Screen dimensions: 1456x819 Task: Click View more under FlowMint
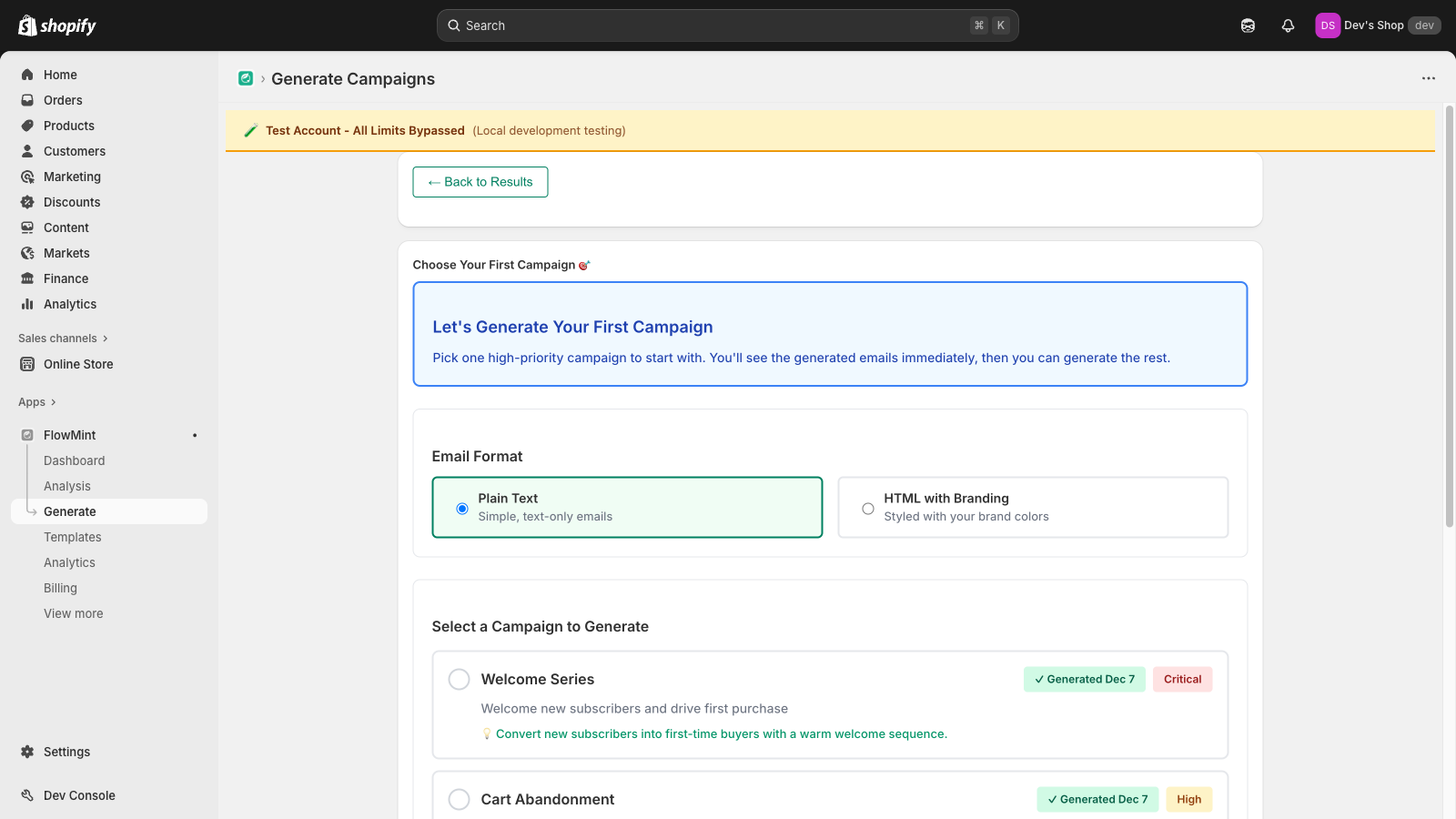click(74, 613)
